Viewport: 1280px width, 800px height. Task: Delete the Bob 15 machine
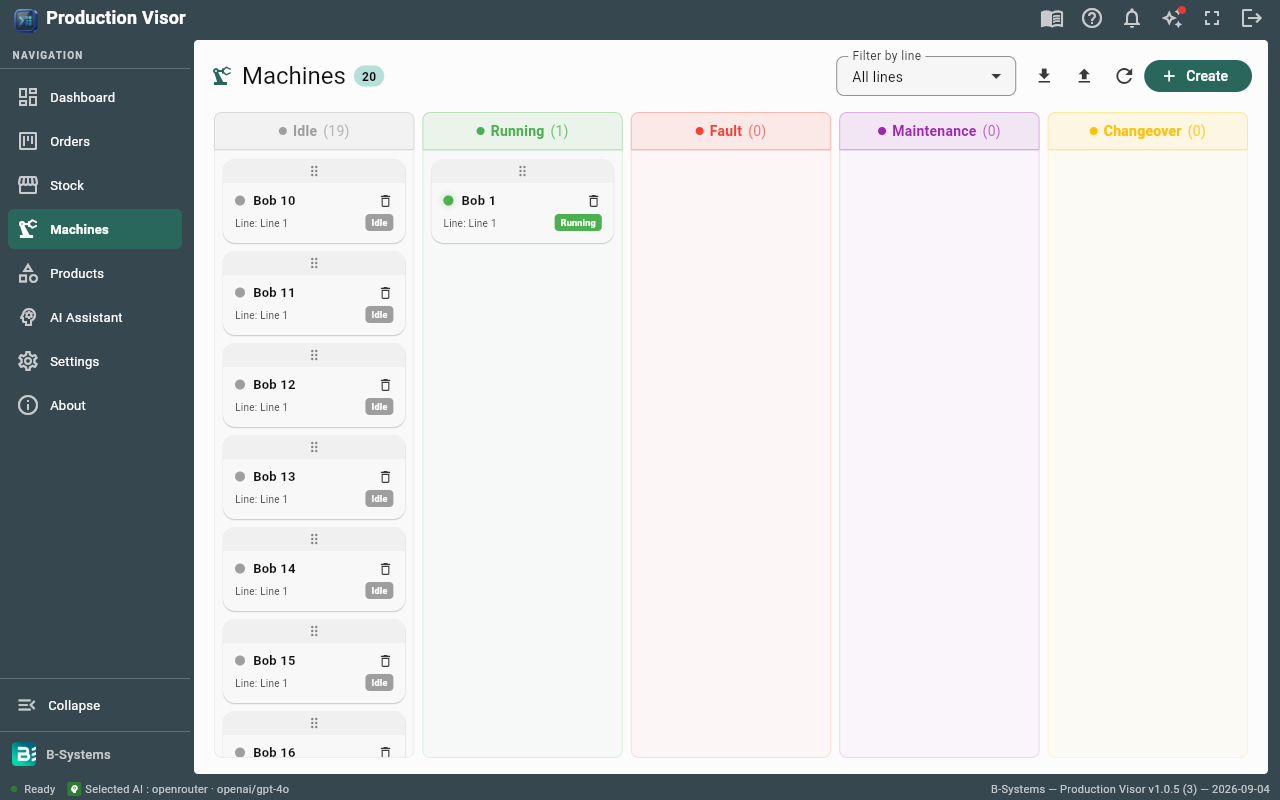point(385,661)
